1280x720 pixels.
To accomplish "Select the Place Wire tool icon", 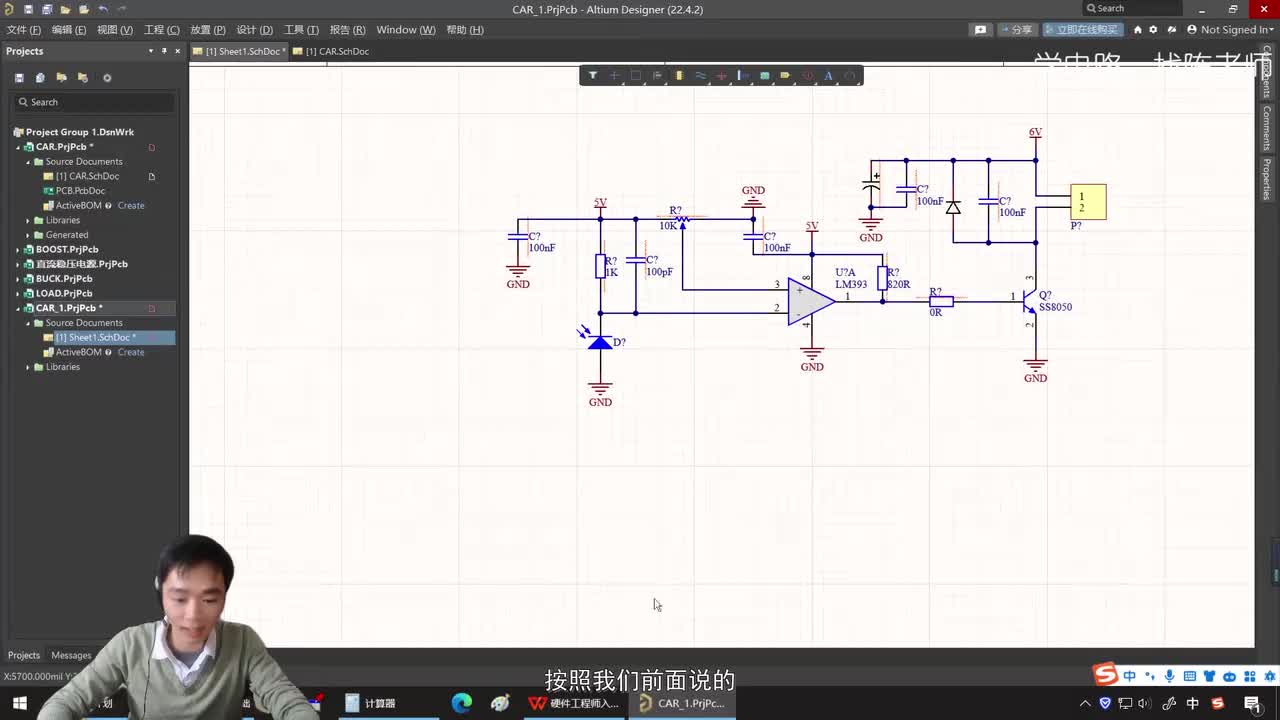I will [700, 76].
